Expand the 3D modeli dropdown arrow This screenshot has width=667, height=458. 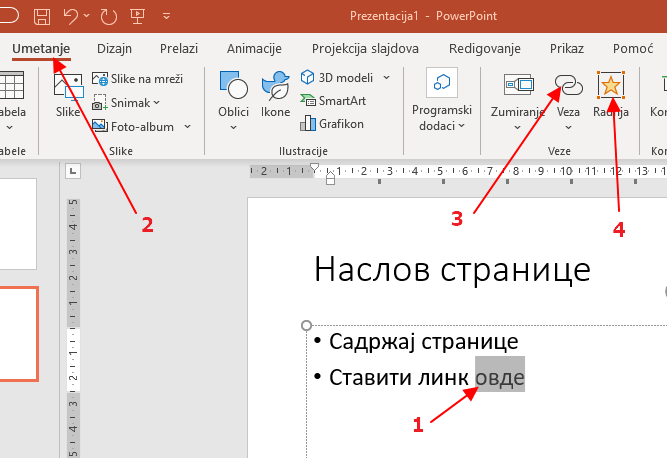386,77
